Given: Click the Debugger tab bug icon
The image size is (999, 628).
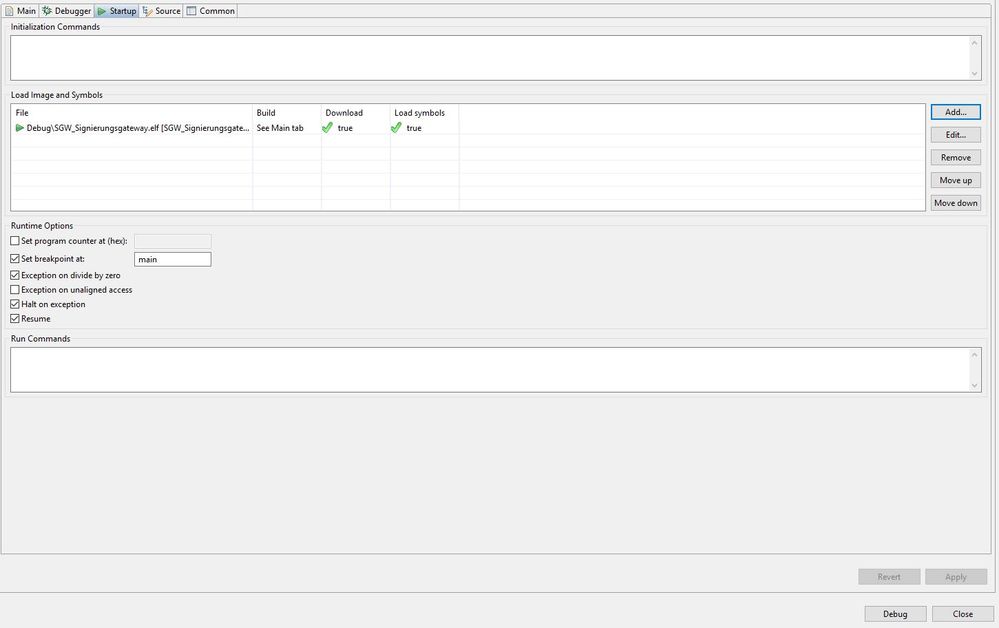Looking at the screenshot, I should (x=47, y=11).
